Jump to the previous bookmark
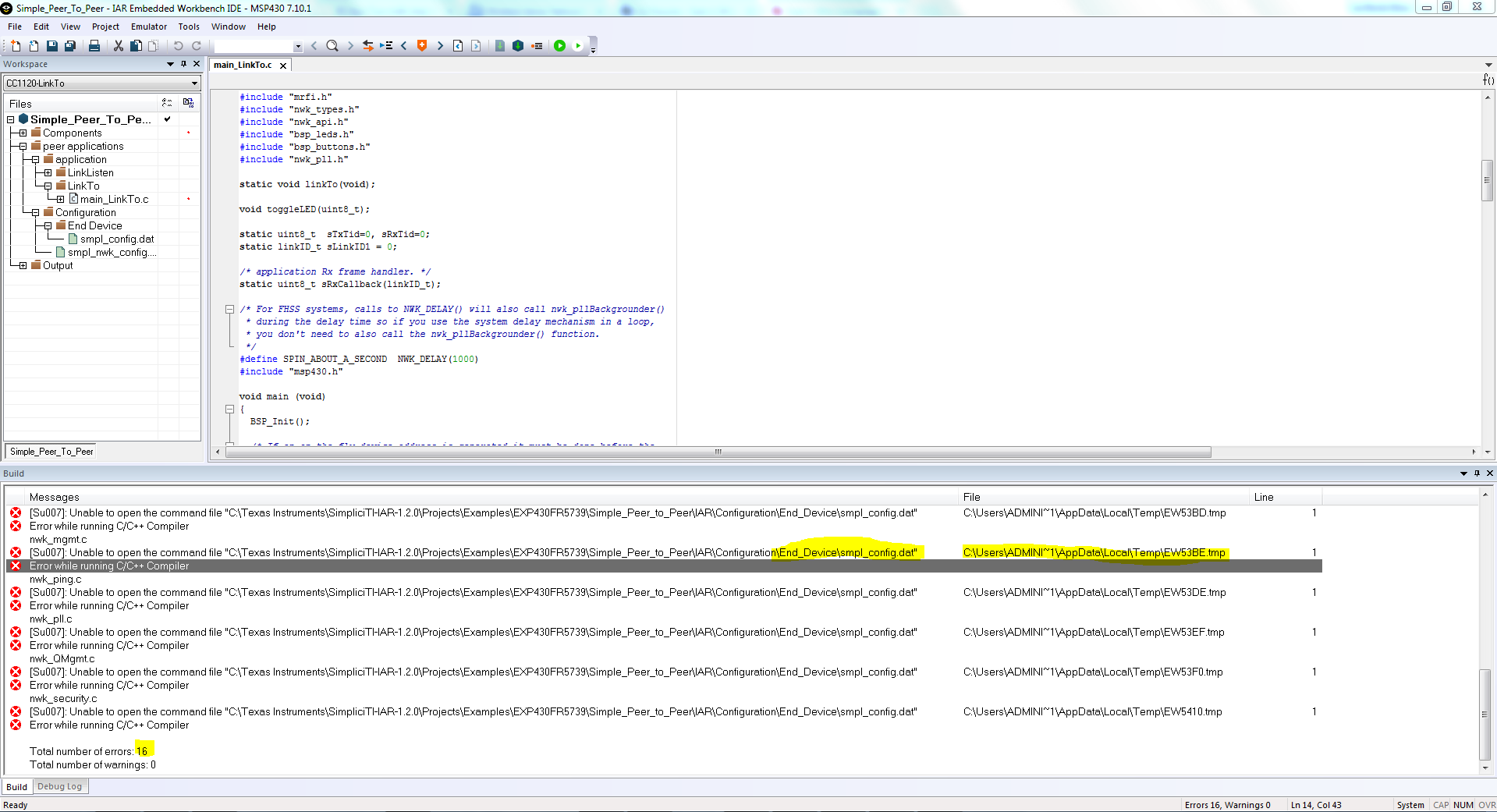1497x812 pixels. pyautogui.click(x=404, y=46)
